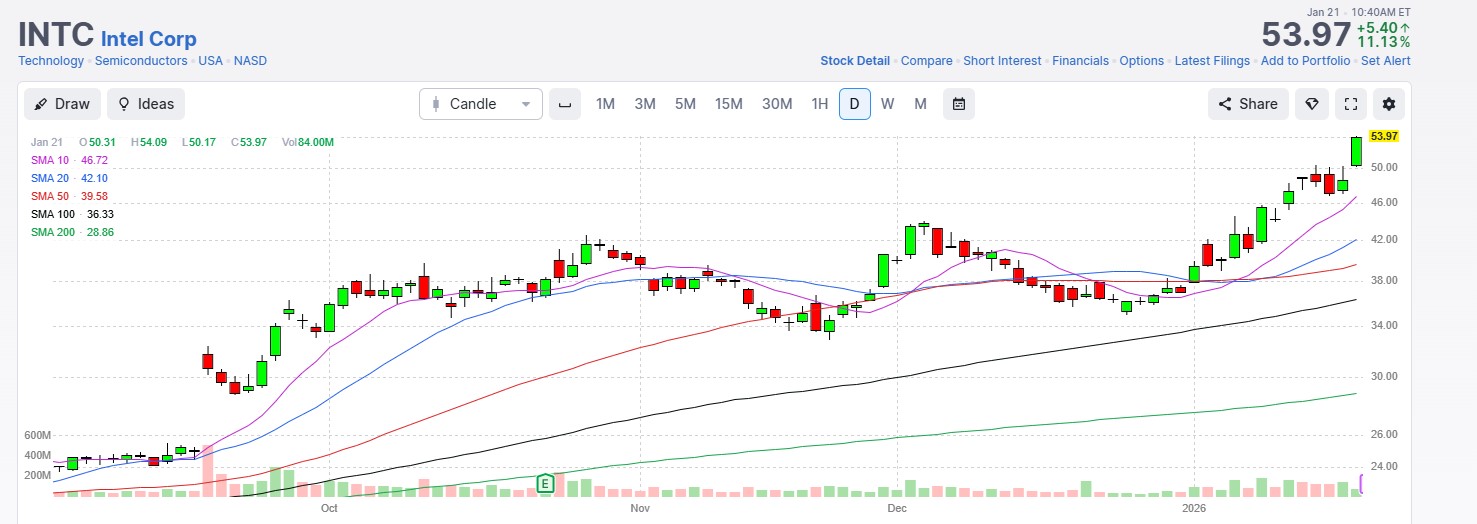Click the diamond premium icon
This screenshot has width=1477, height=524.
pyautogui.click(x=1312, y=104)
